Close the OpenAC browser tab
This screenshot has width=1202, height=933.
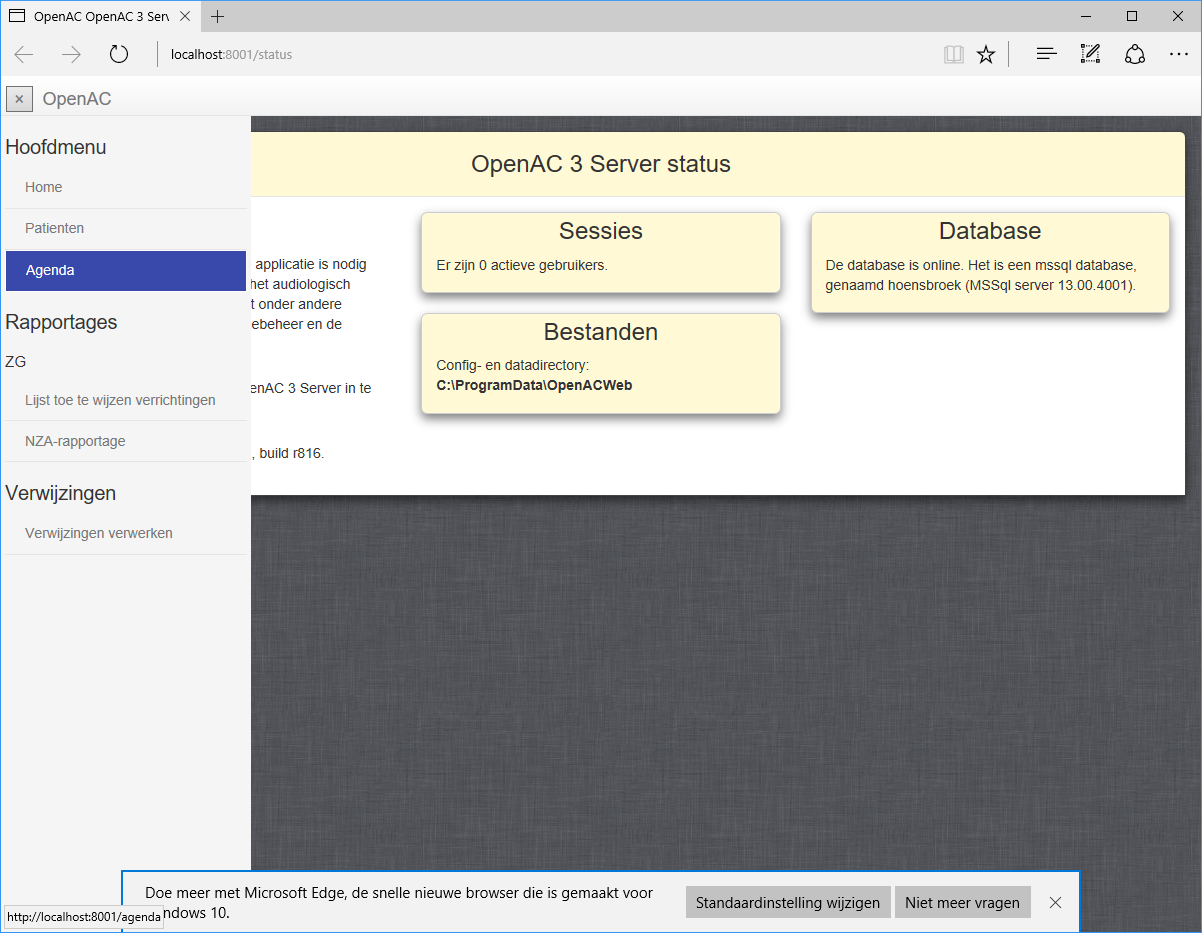(185, 17)
